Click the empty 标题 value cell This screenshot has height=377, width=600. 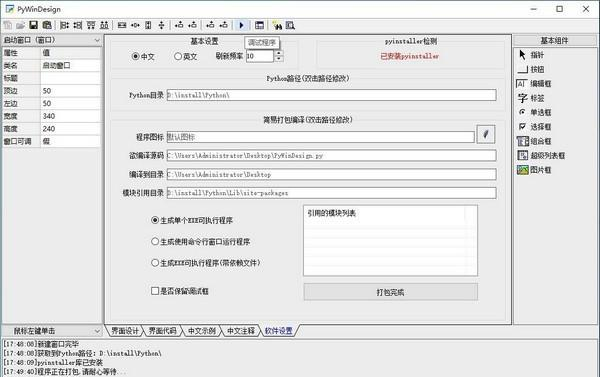tap(71, 78)
